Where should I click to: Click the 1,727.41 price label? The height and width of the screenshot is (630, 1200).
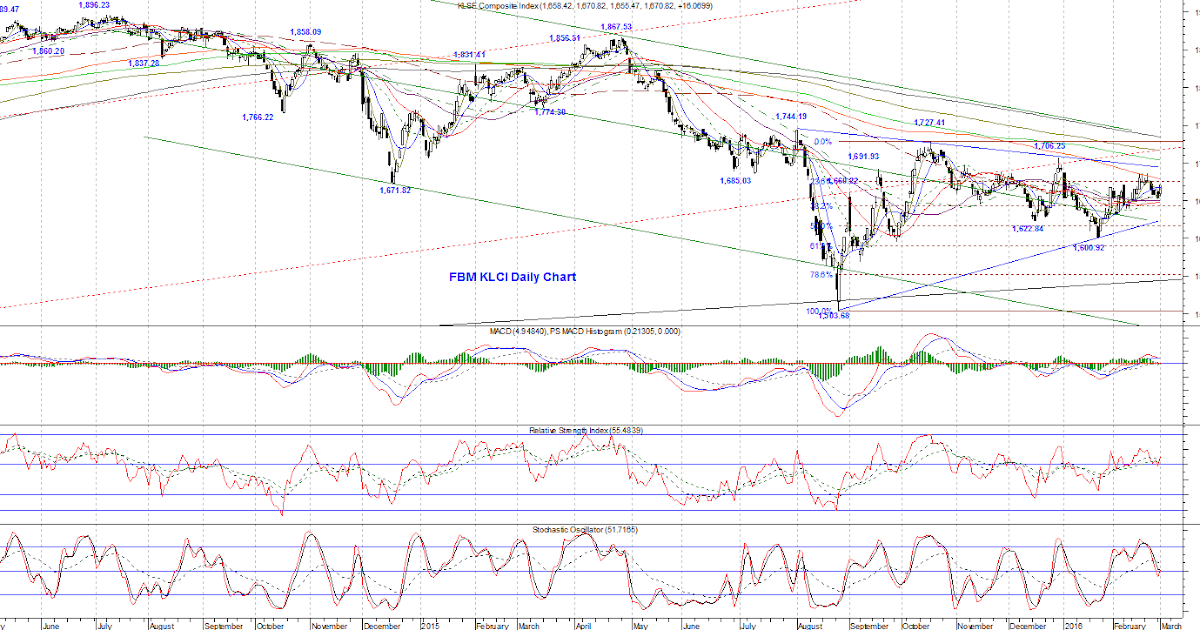929,122
